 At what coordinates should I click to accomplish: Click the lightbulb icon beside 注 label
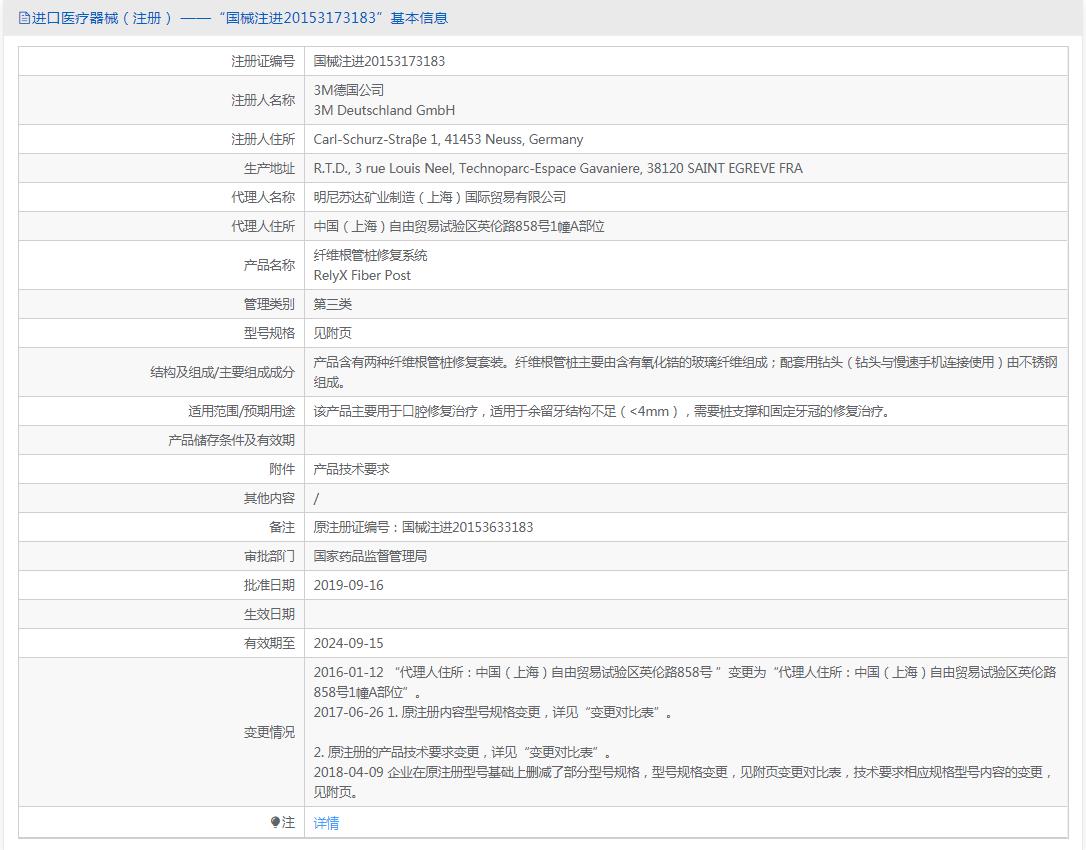coord(275,822)
